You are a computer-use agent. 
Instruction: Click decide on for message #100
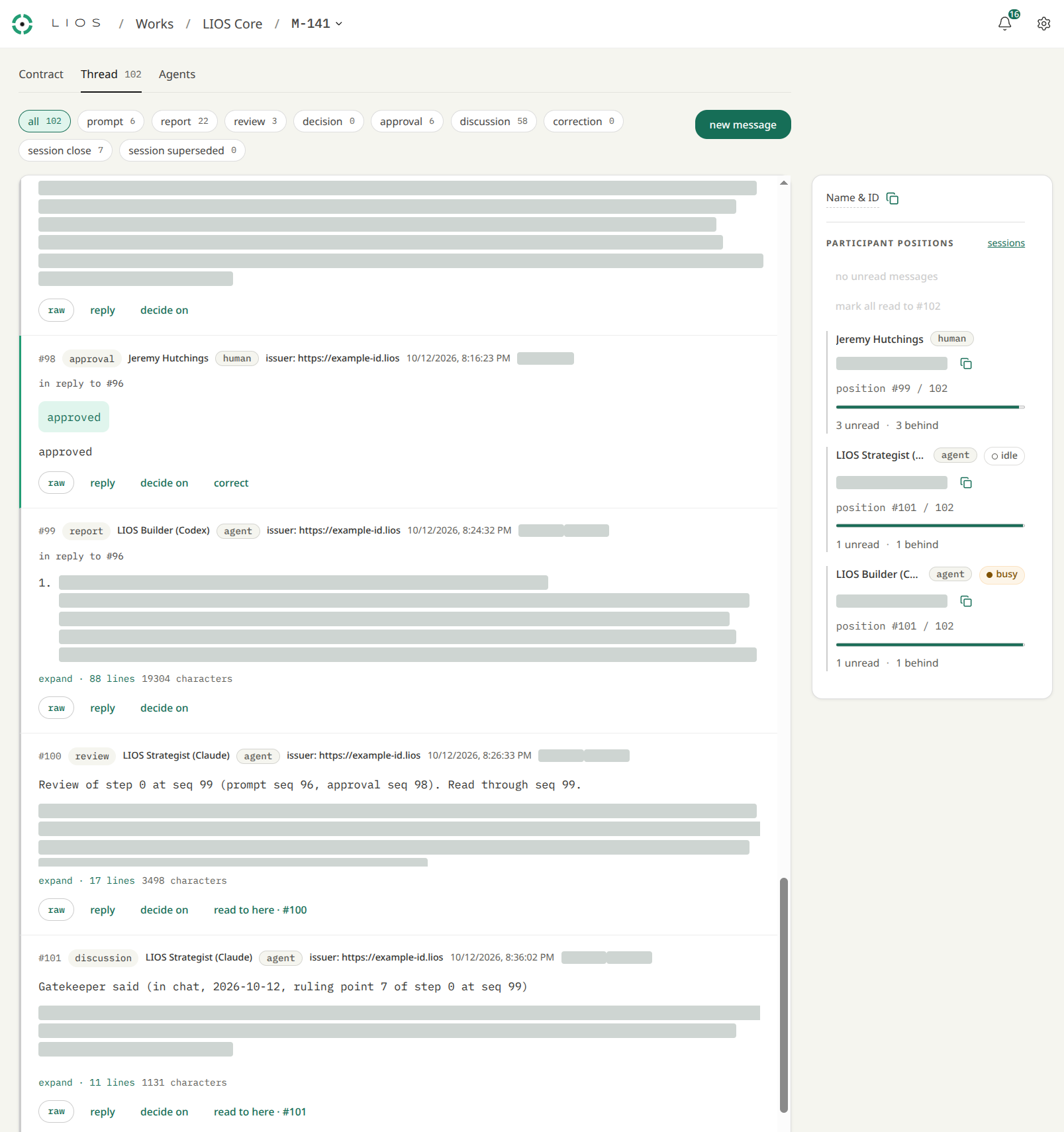coord(164,910)
